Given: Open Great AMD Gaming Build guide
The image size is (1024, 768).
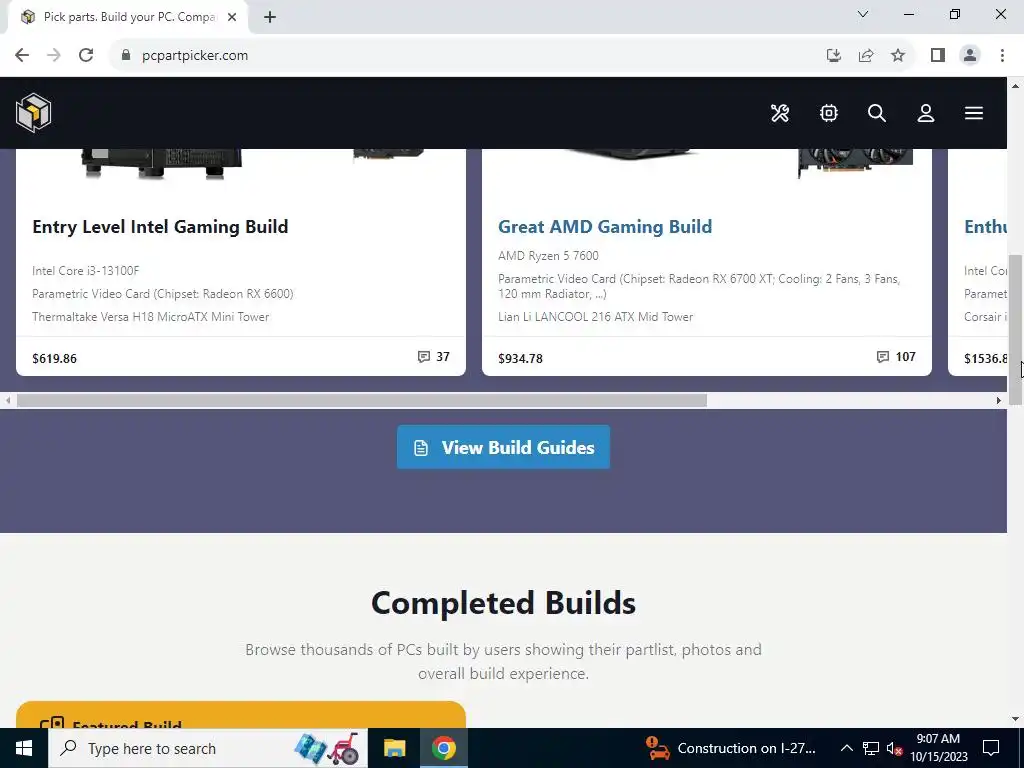Looking at the screenshot, I should coord(605,227).
